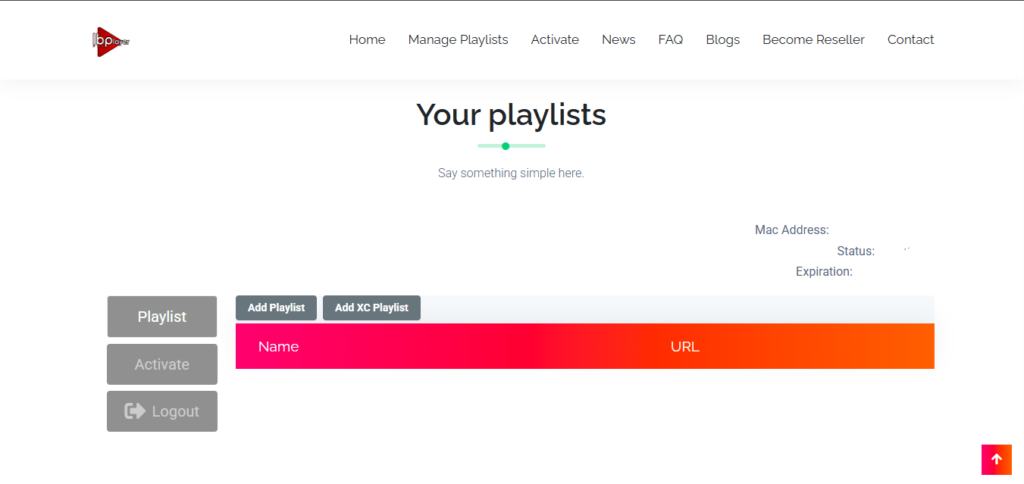Click the IBO Player logo
This screenshot has height=484, width=1024.
click(x=110, y=41)
